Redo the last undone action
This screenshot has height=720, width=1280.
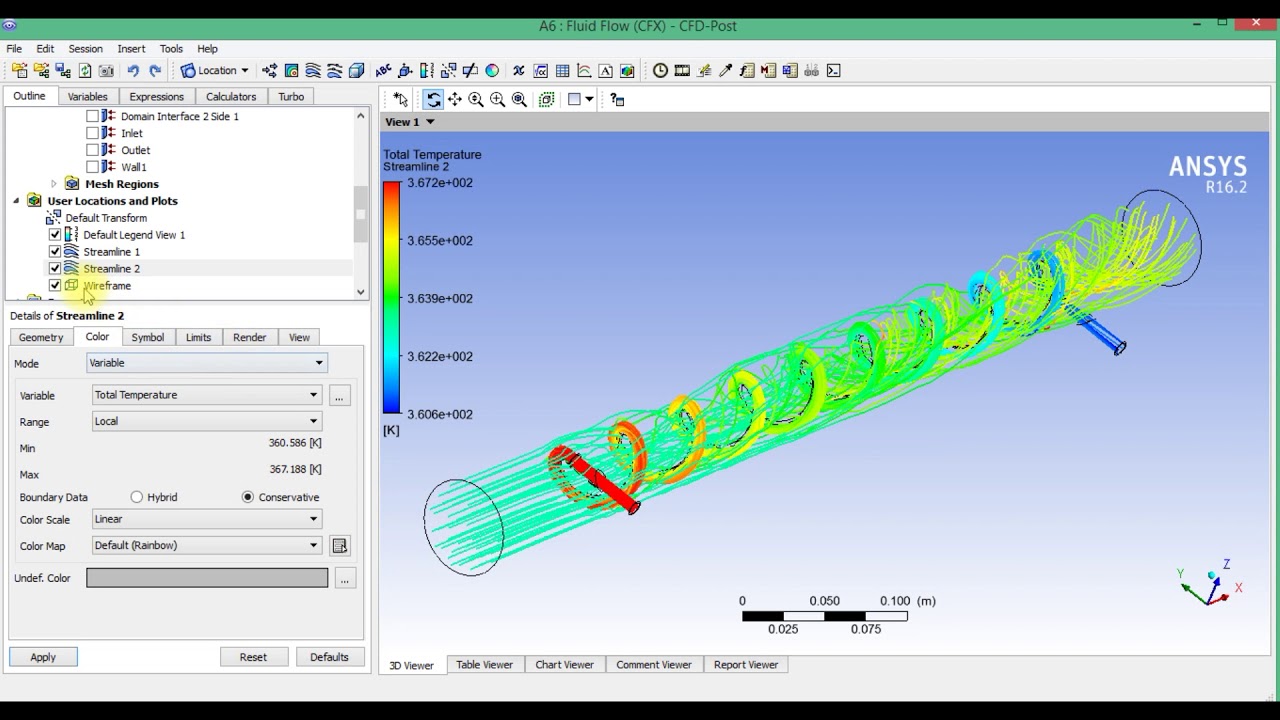click(155, 71)
